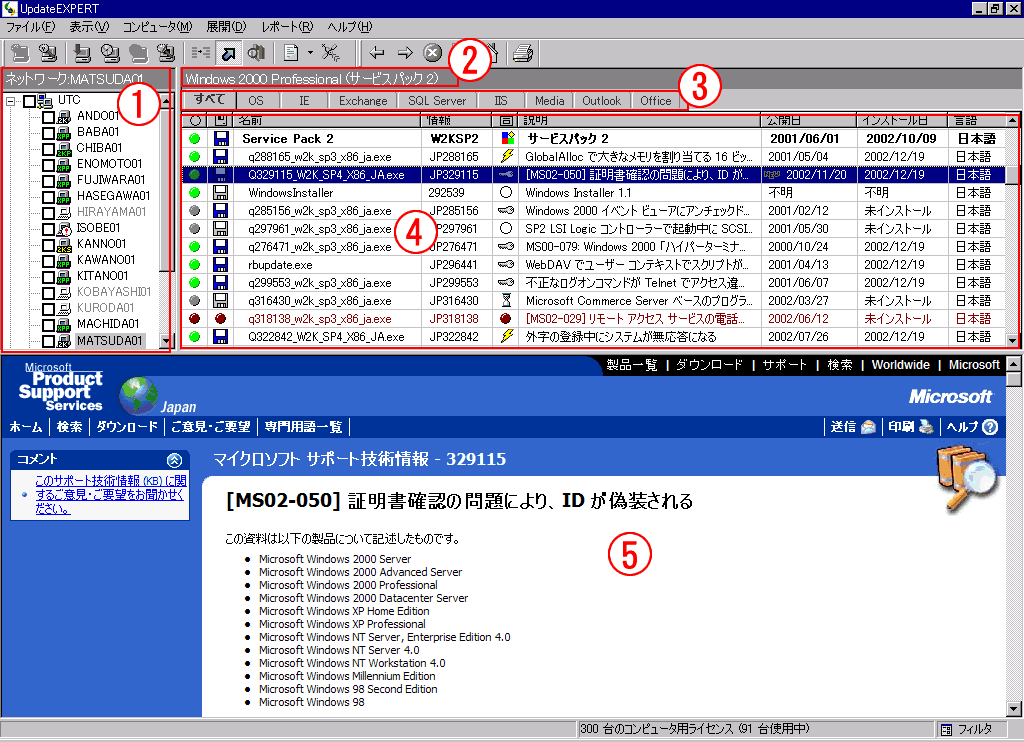This screenshot has height=742, width=1024.
Task: Click the 送信 mail icon in the web page
Action: point(868,427)
